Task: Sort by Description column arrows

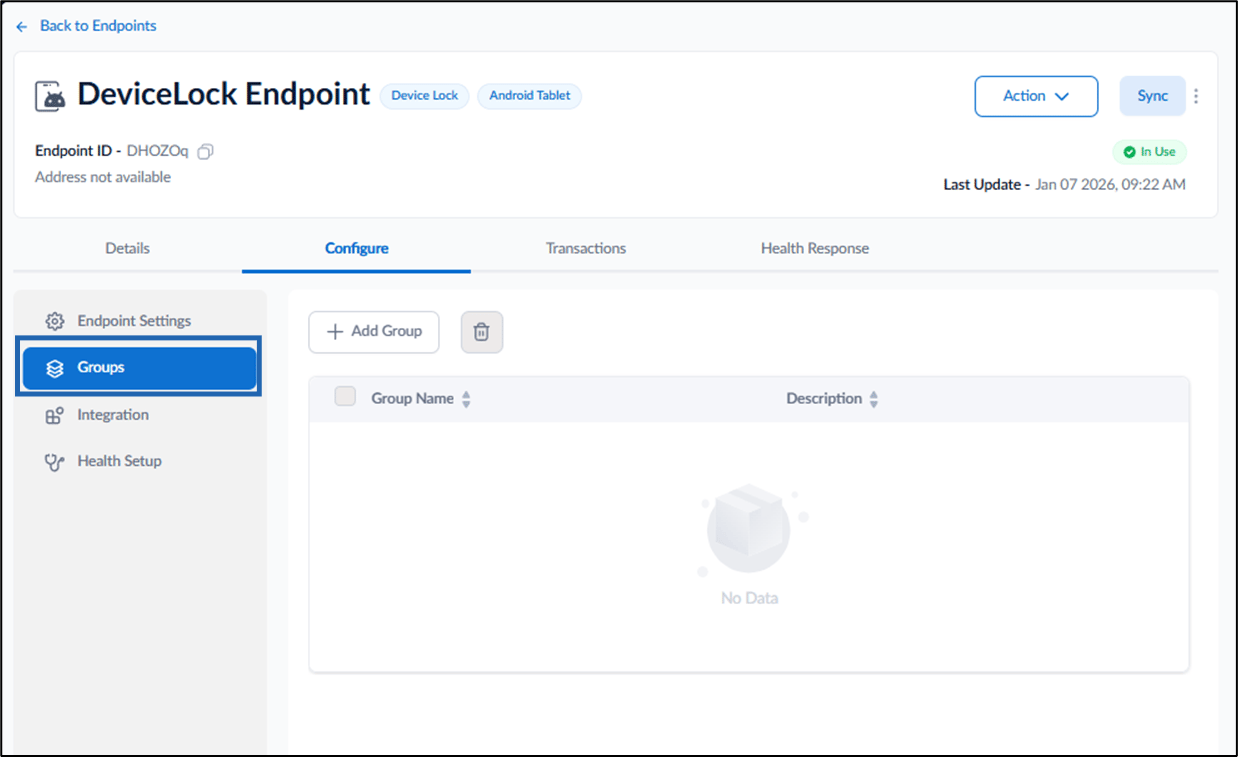Action: pos(874,399)
